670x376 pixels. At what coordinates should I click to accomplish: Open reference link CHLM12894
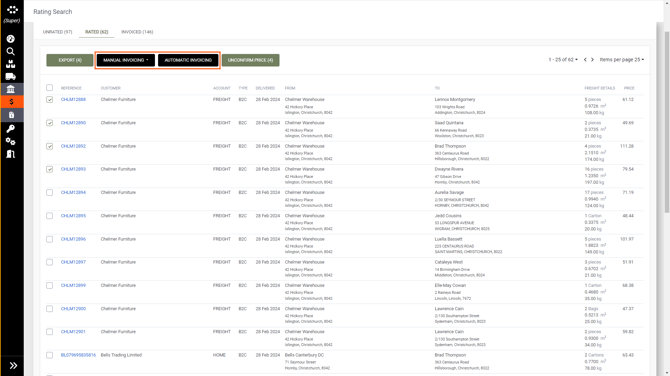pos(73,193)
